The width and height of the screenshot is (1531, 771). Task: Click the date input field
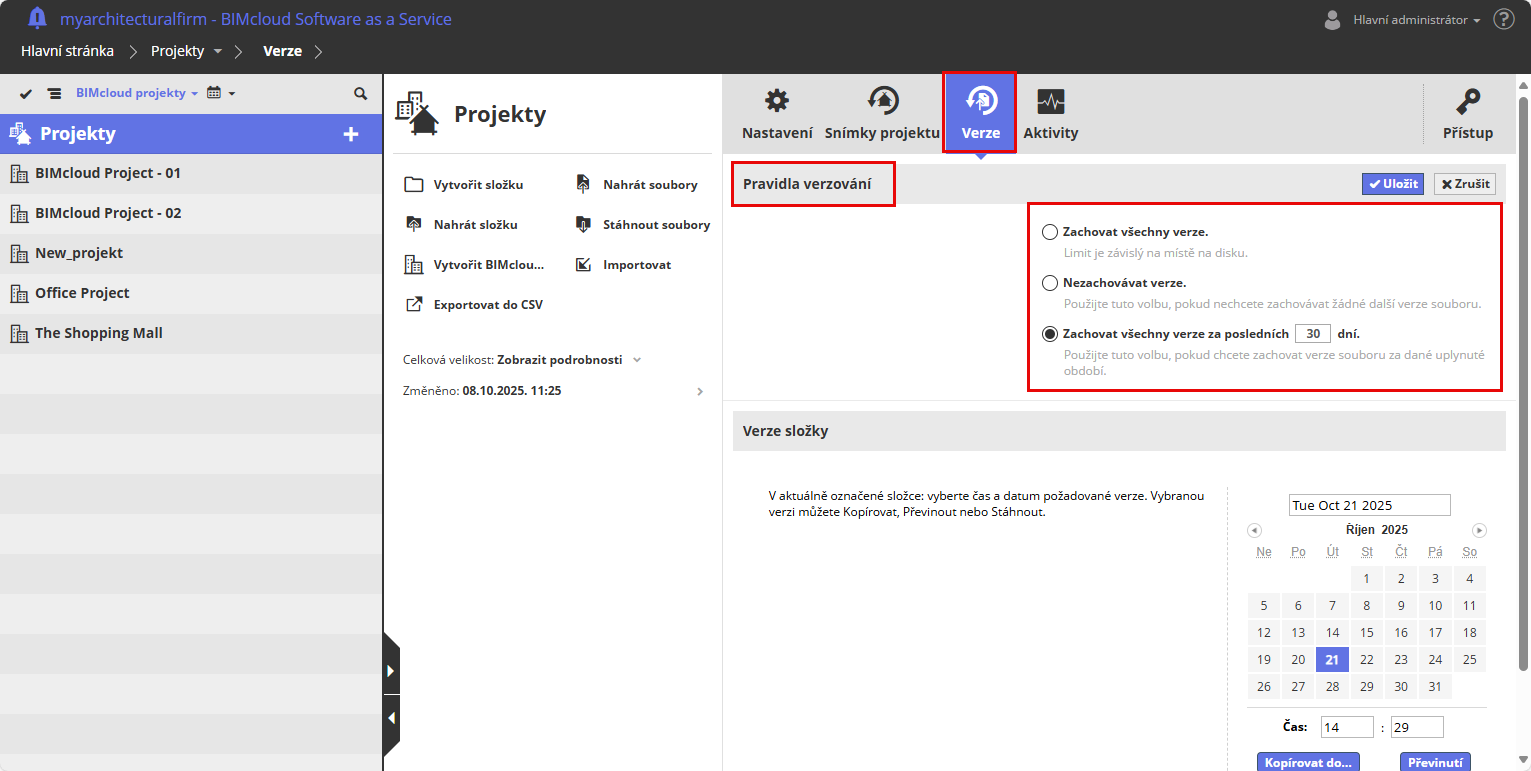(x=1369, y=505)
